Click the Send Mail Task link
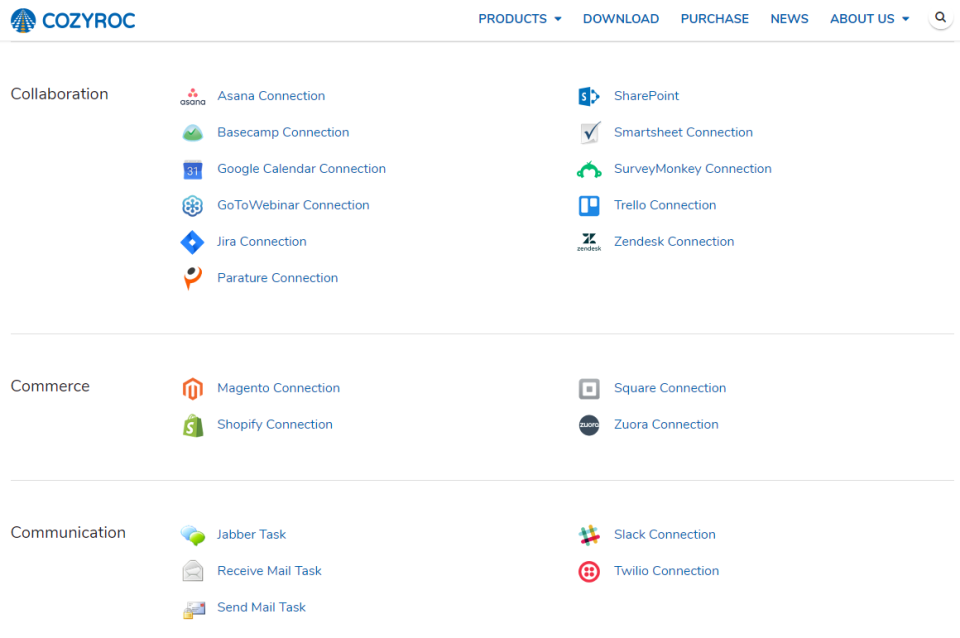960x638 pixels. 261,607
